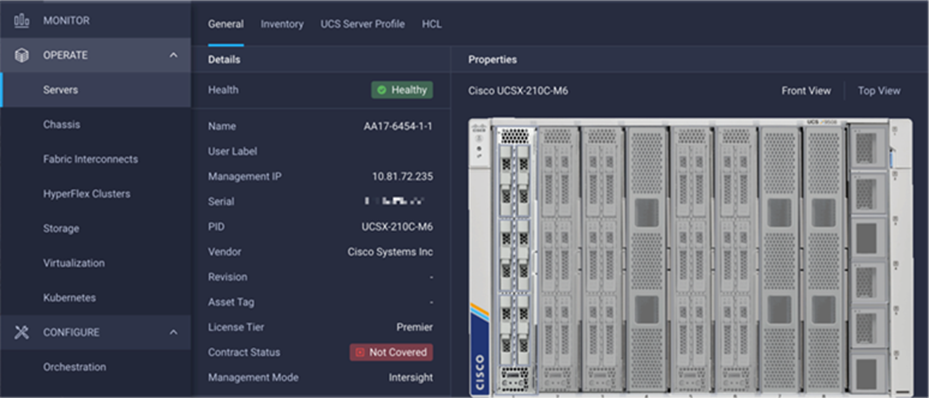Viewport: 929px width, 398px height.
Task: Switch to the General tab
Action: click(226, 24)
